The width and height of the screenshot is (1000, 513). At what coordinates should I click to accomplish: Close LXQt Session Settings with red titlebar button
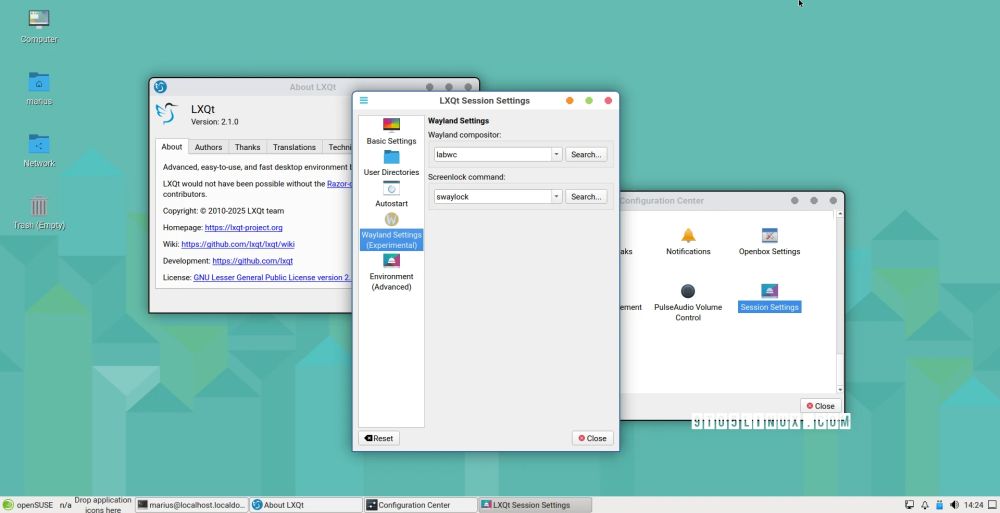click(608, 100)
